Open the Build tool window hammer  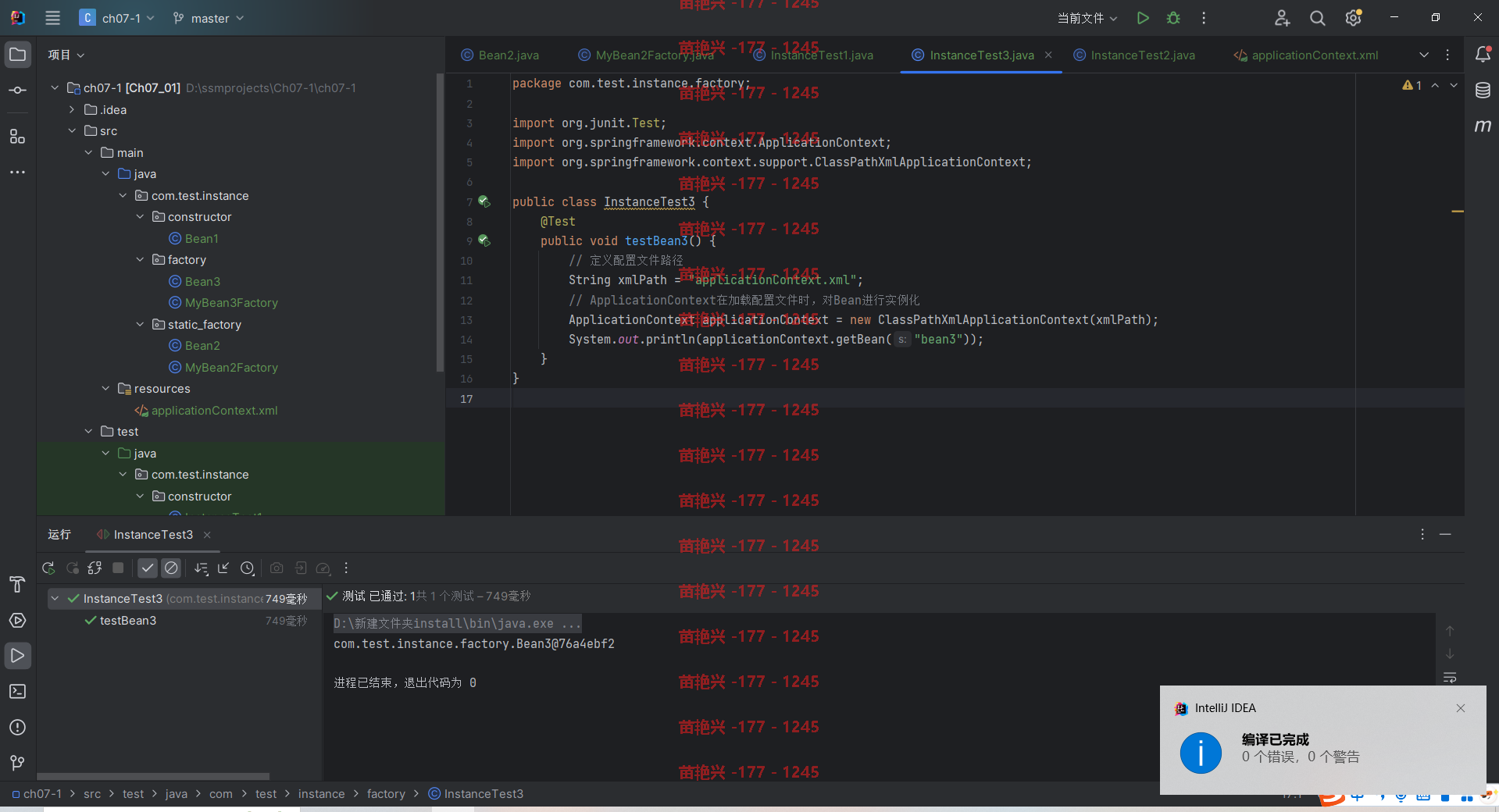17,585
